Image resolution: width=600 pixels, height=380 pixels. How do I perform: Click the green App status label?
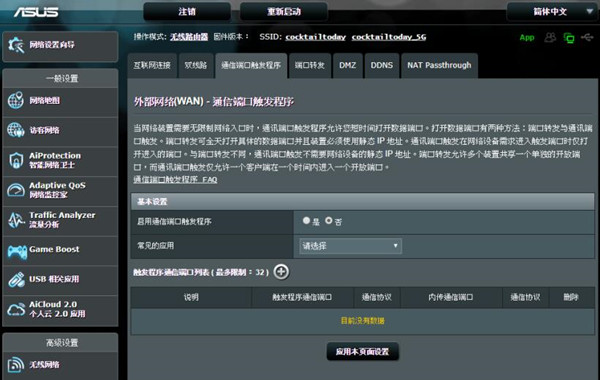click(527, 38)
